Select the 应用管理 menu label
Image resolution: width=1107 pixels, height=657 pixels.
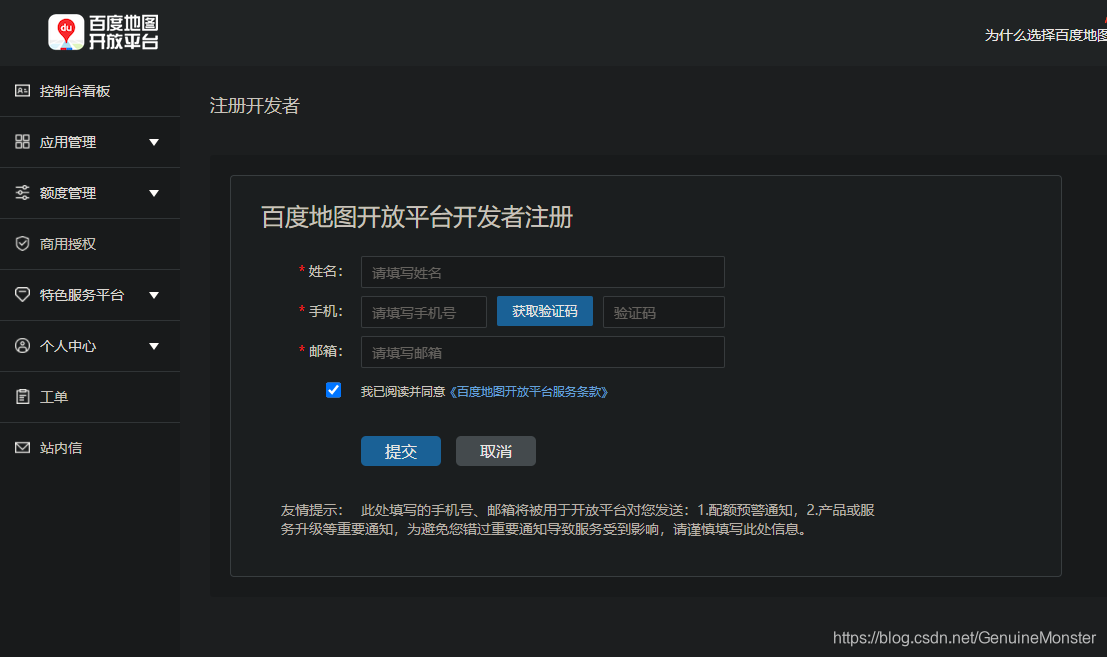tap(68, 142)
